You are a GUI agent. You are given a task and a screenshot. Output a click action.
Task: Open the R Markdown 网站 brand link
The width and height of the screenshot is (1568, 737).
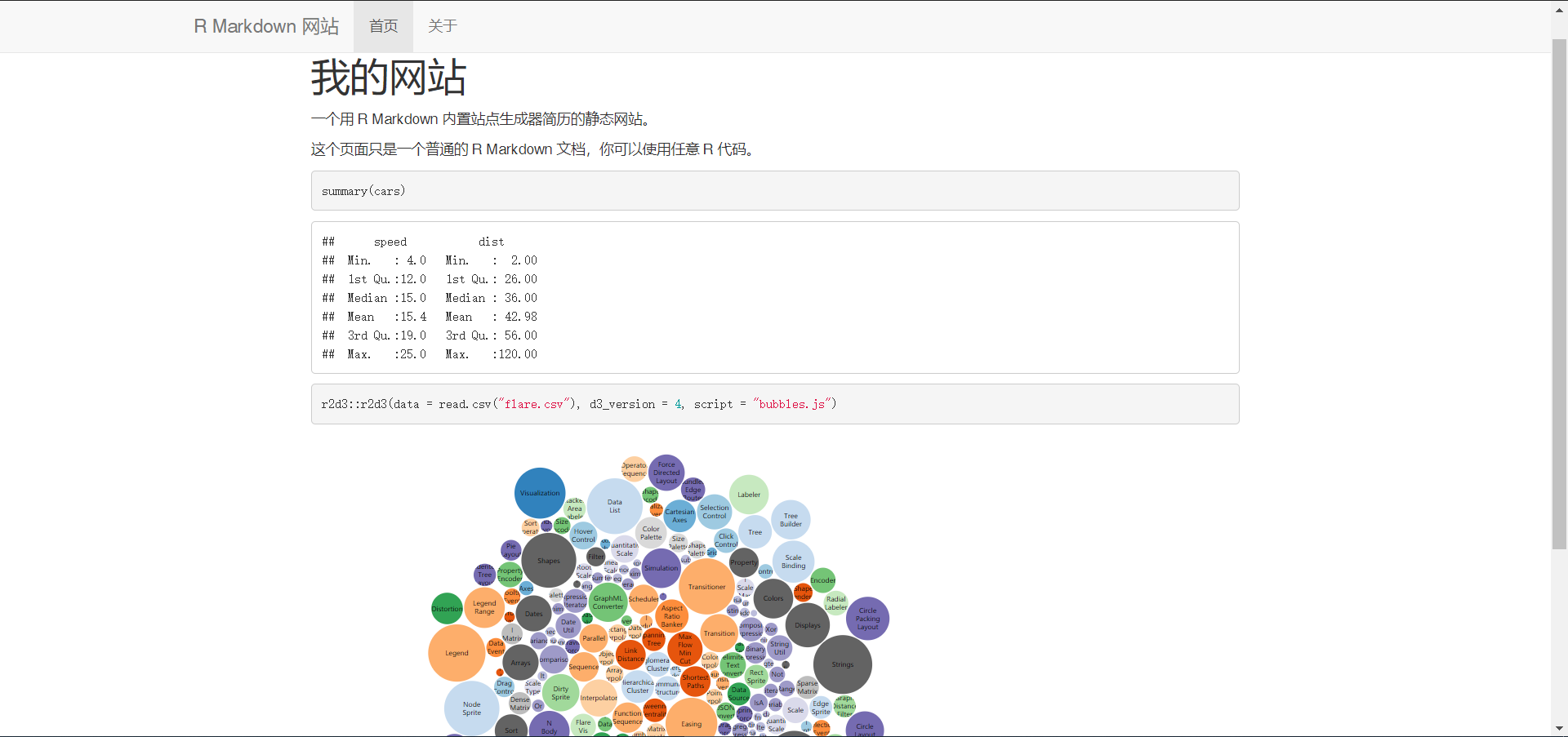tap(266, 26)
